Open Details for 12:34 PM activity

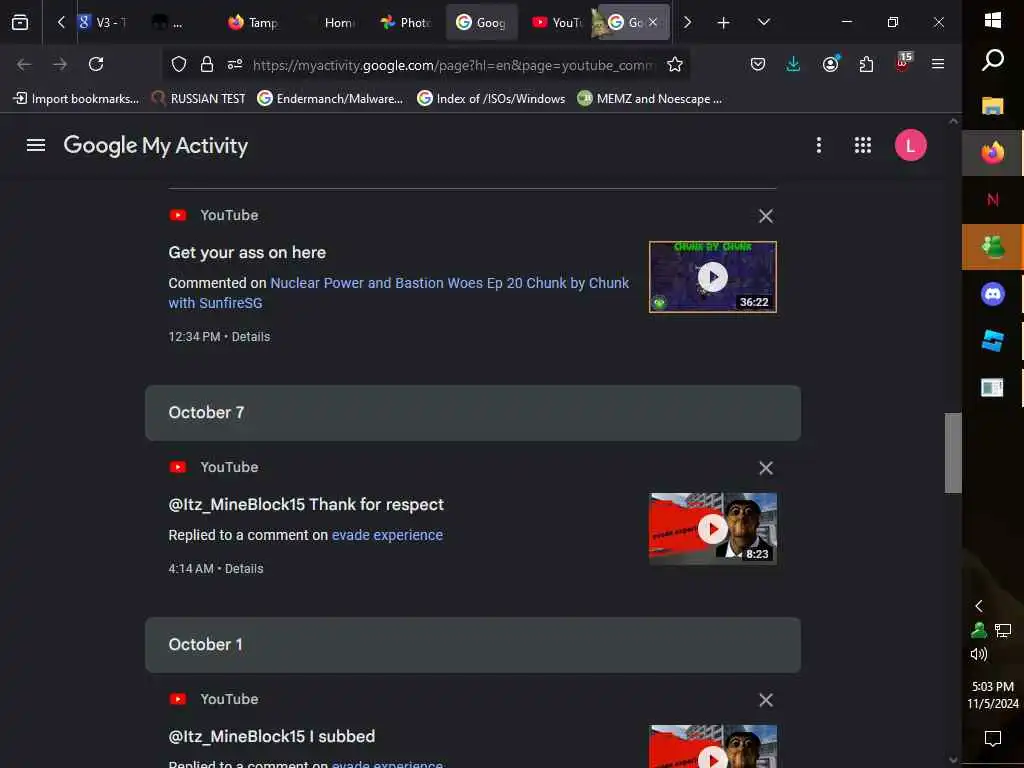pyautogui.click(x=251, y=337)
